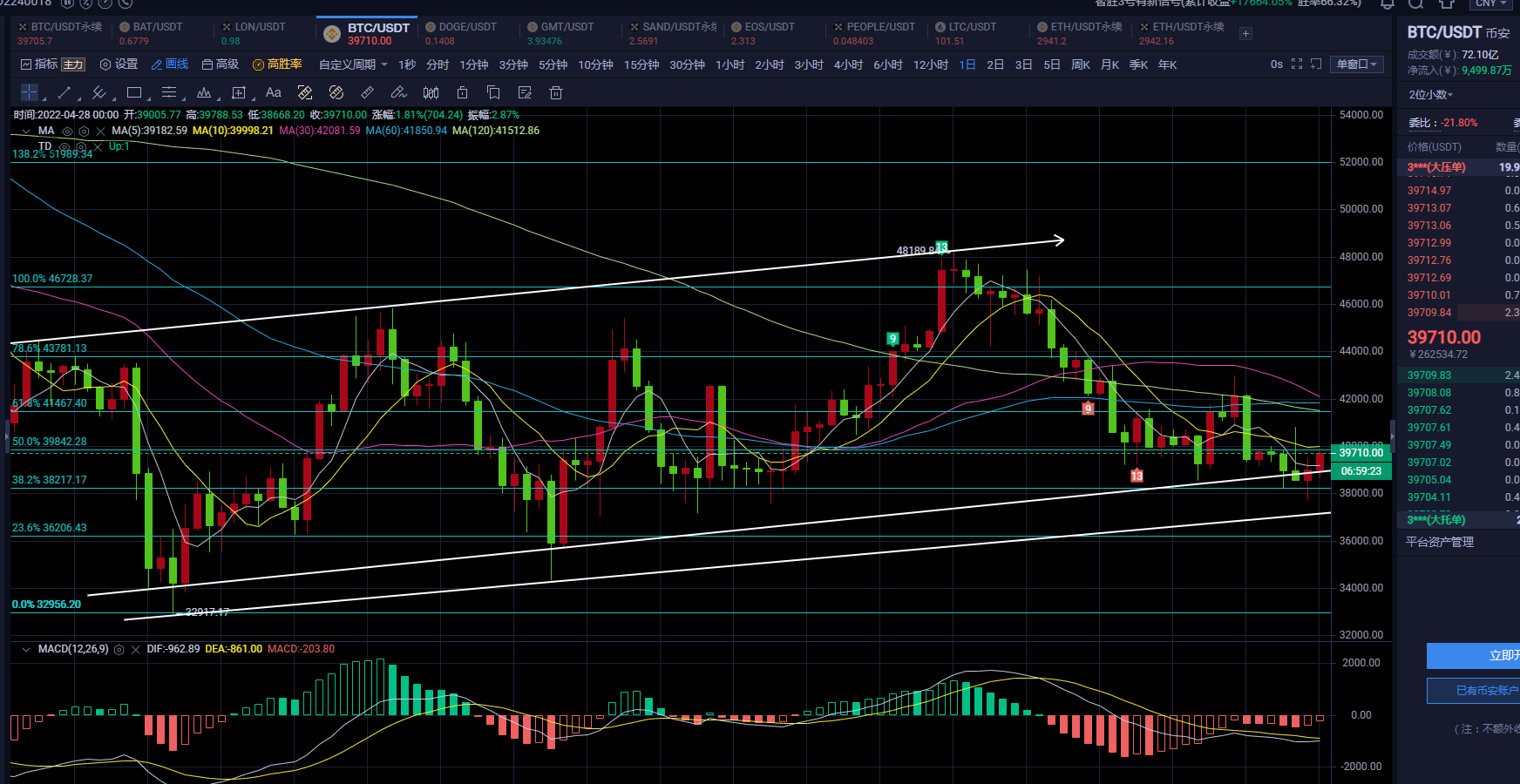Click the trash icon to delete drawings
This screenshot has width=1520, height=784.
(556, 92)
